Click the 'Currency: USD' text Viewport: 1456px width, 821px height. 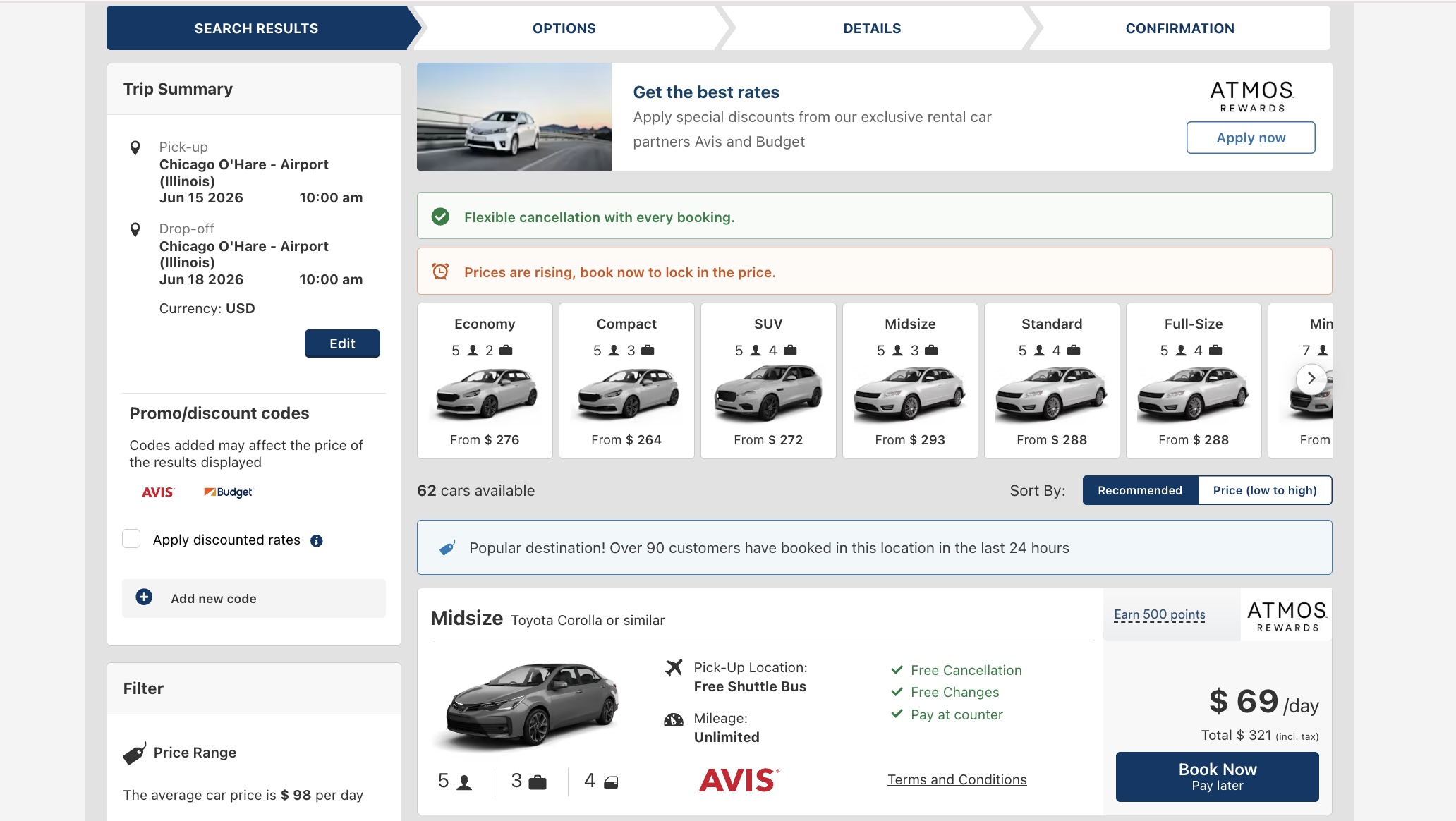tap(207, 308)
